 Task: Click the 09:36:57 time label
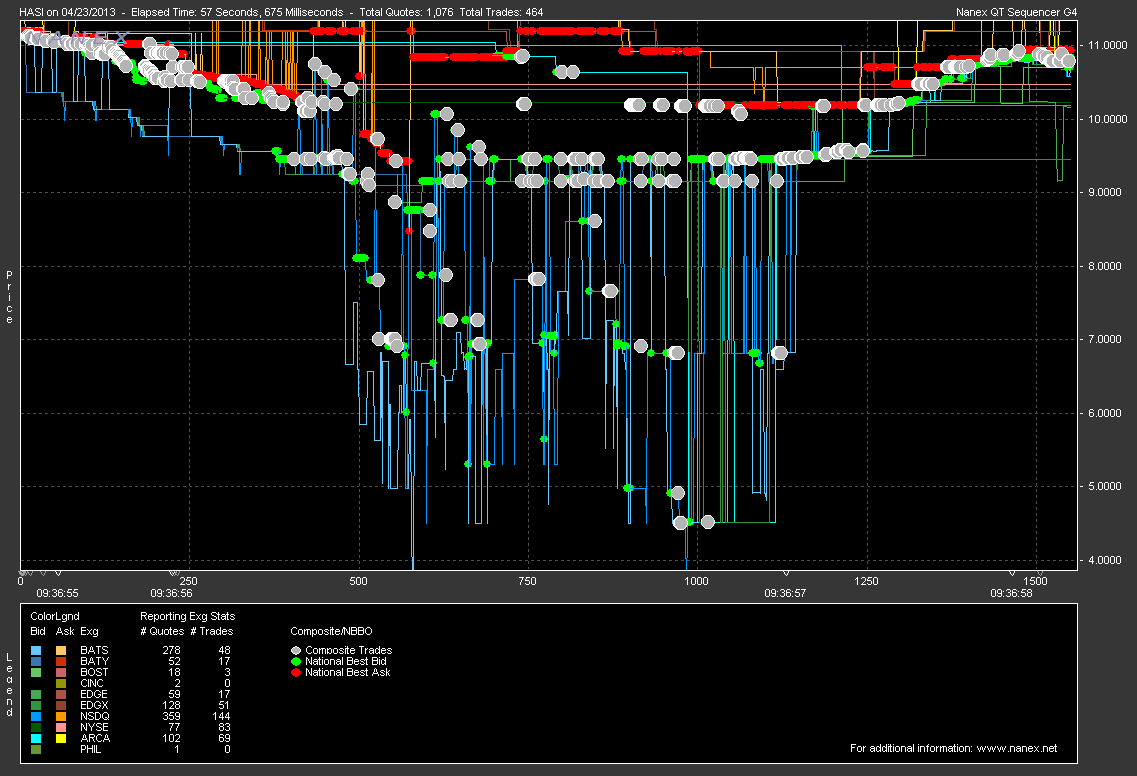coord(785,593)
